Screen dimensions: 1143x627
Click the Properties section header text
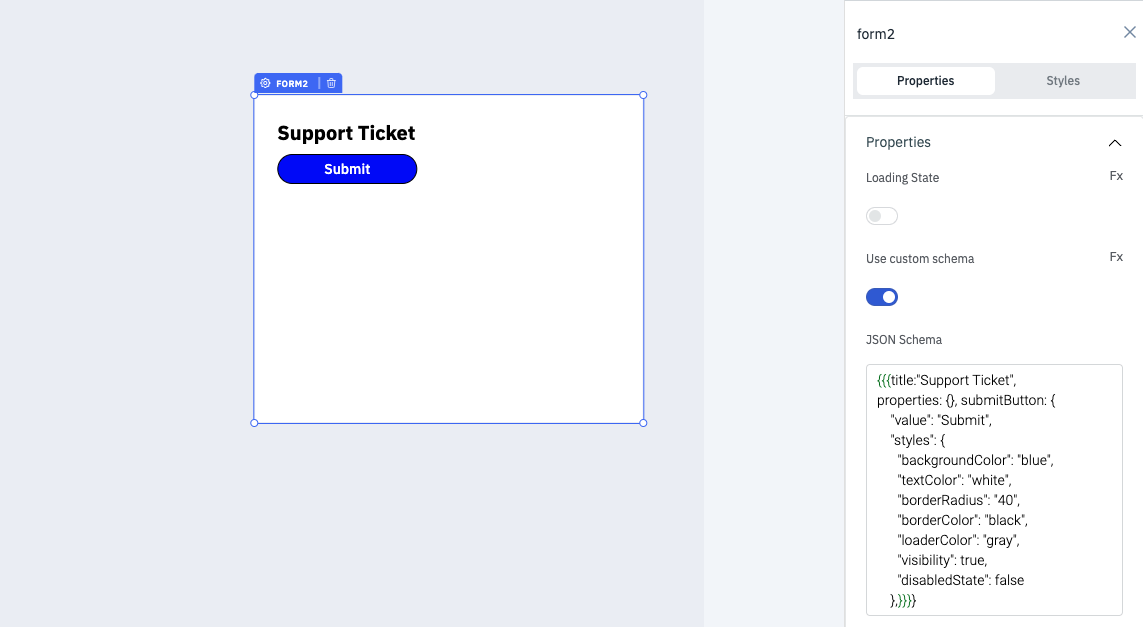click(x=898, y=143)
